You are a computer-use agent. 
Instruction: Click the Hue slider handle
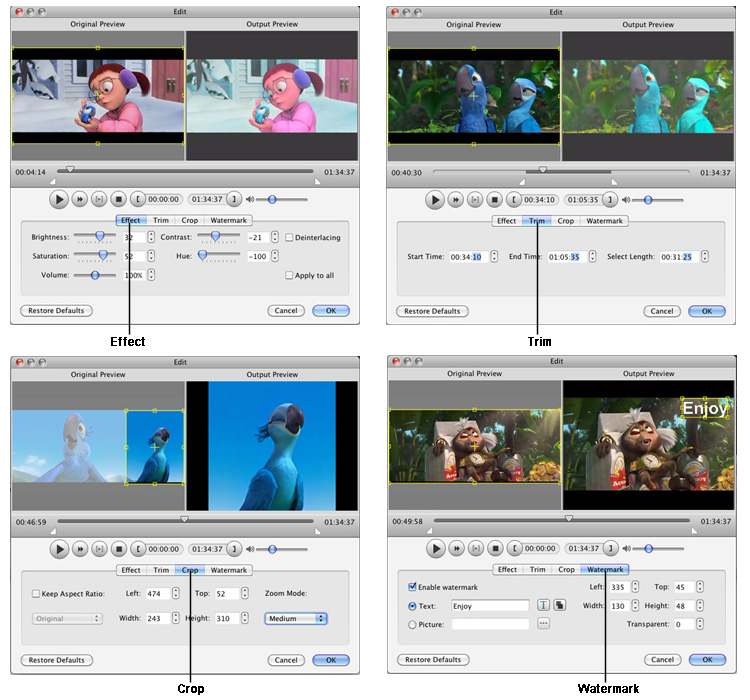coord(203,255)
